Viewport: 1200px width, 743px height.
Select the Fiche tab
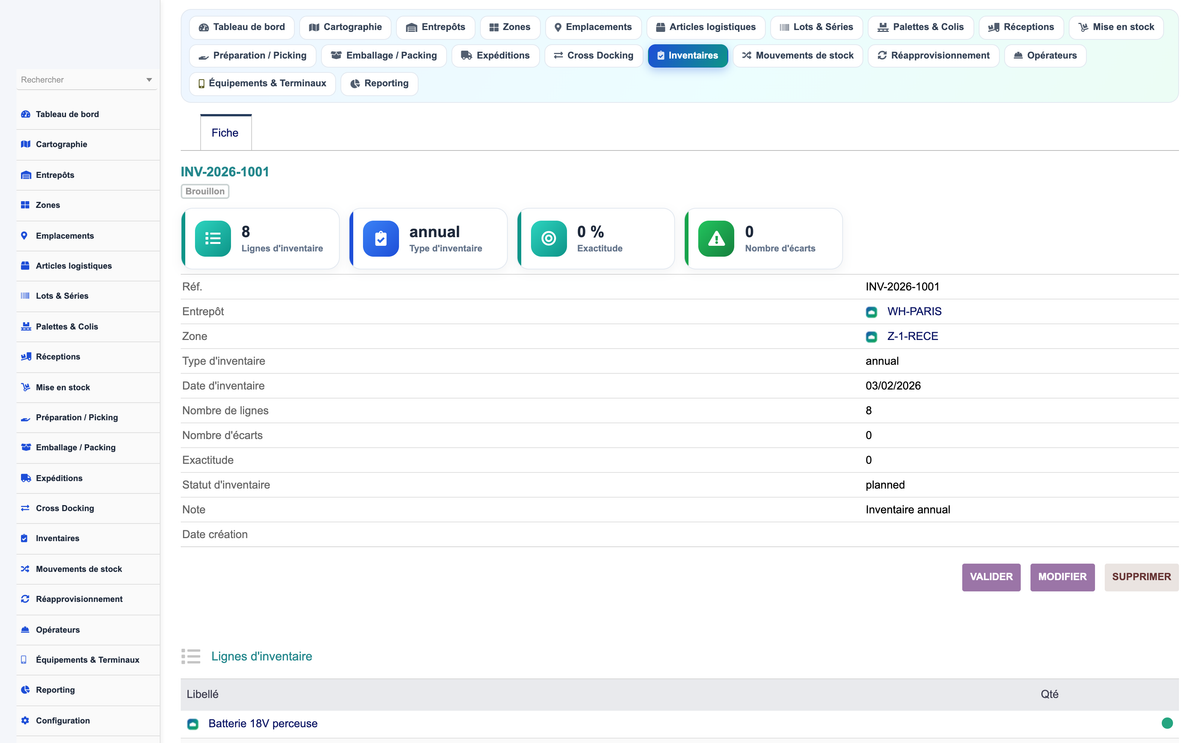tap(225, 133)
